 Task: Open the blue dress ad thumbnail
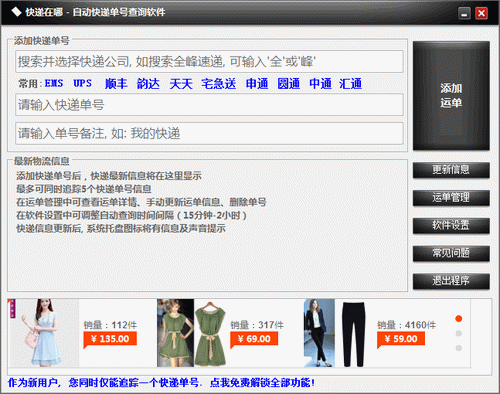44,333
